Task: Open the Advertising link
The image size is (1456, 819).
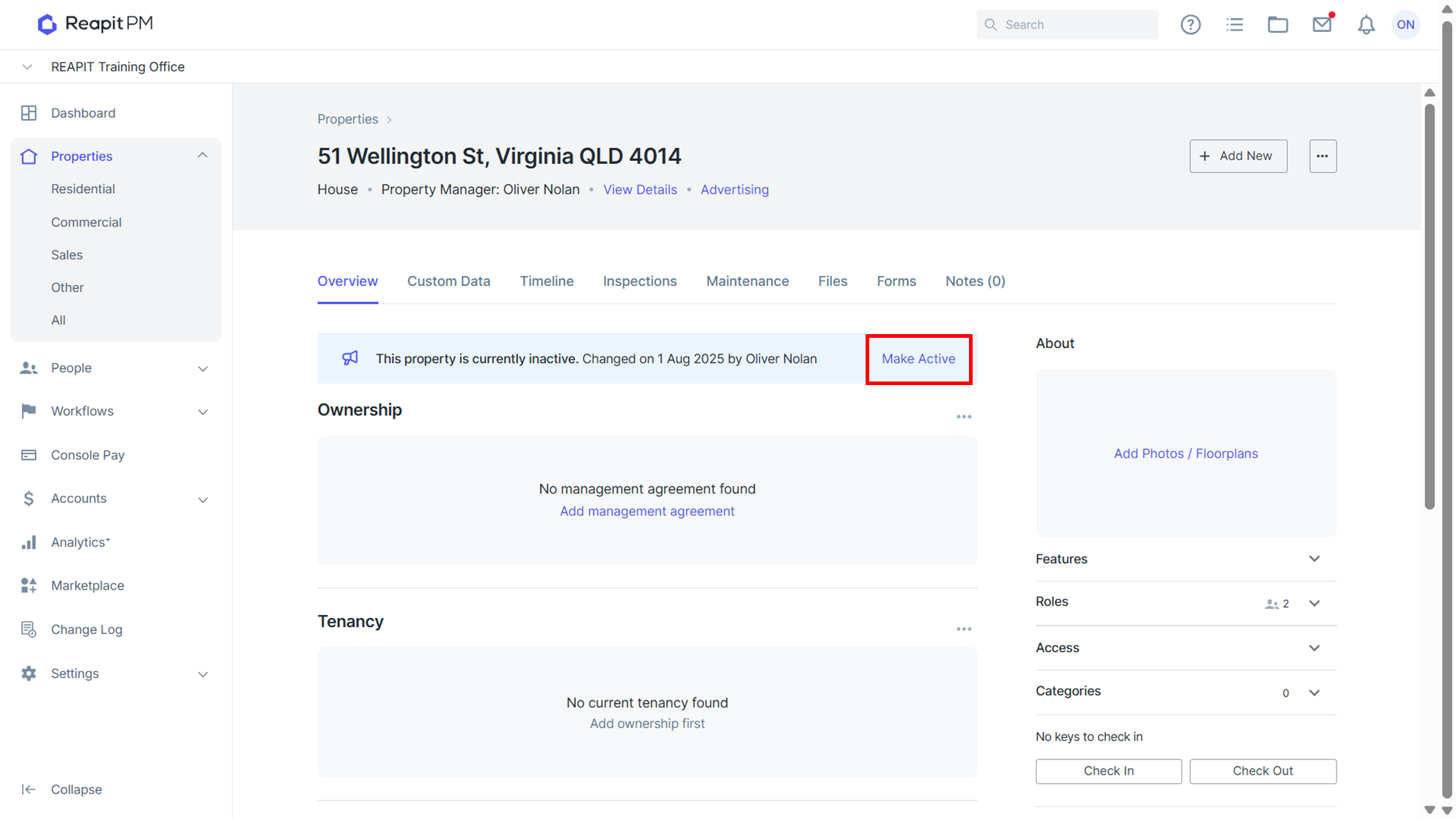Action: click(735, 190)
